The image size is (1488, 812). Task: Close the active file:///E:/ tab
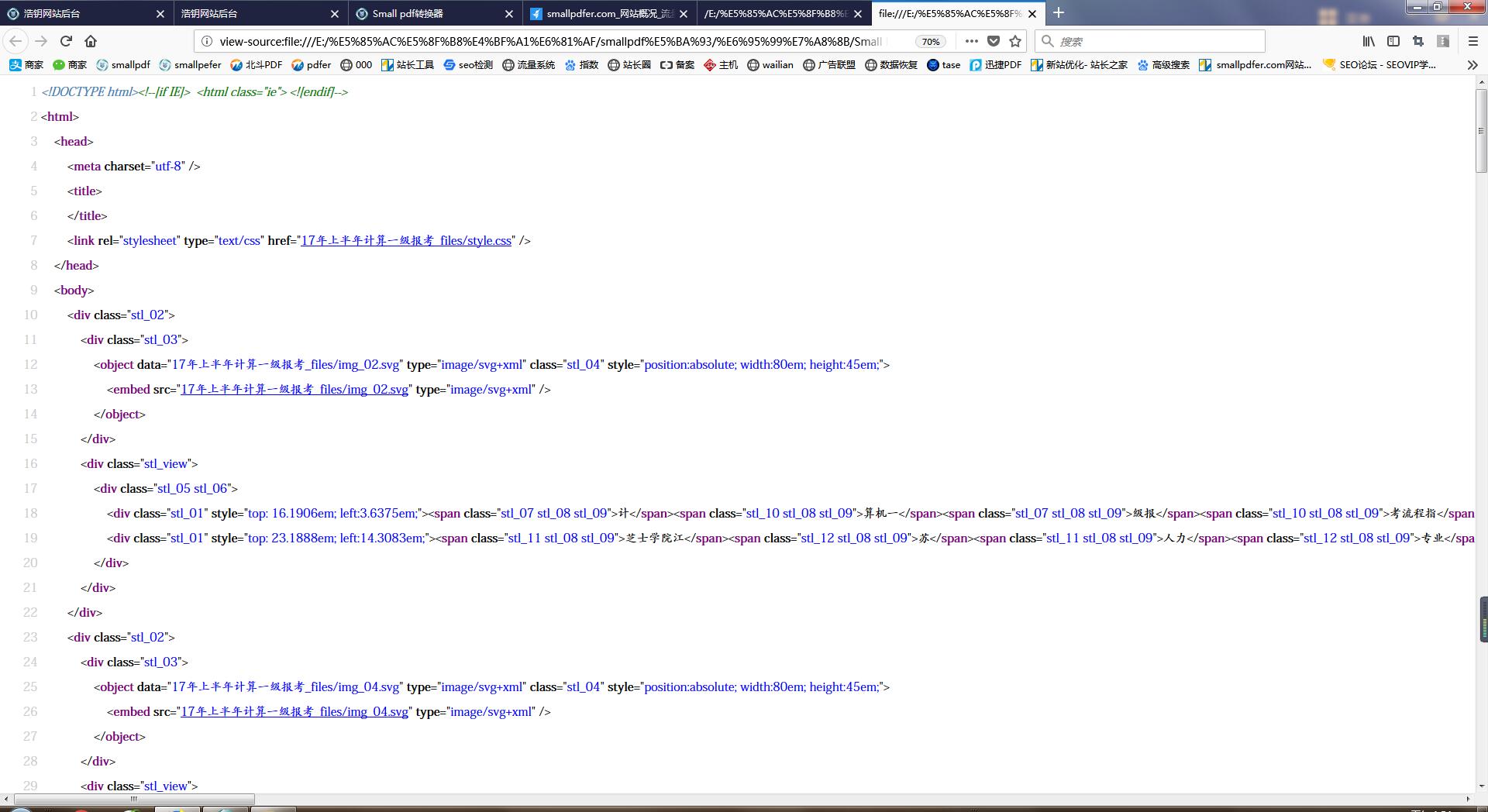[1032, 13]
